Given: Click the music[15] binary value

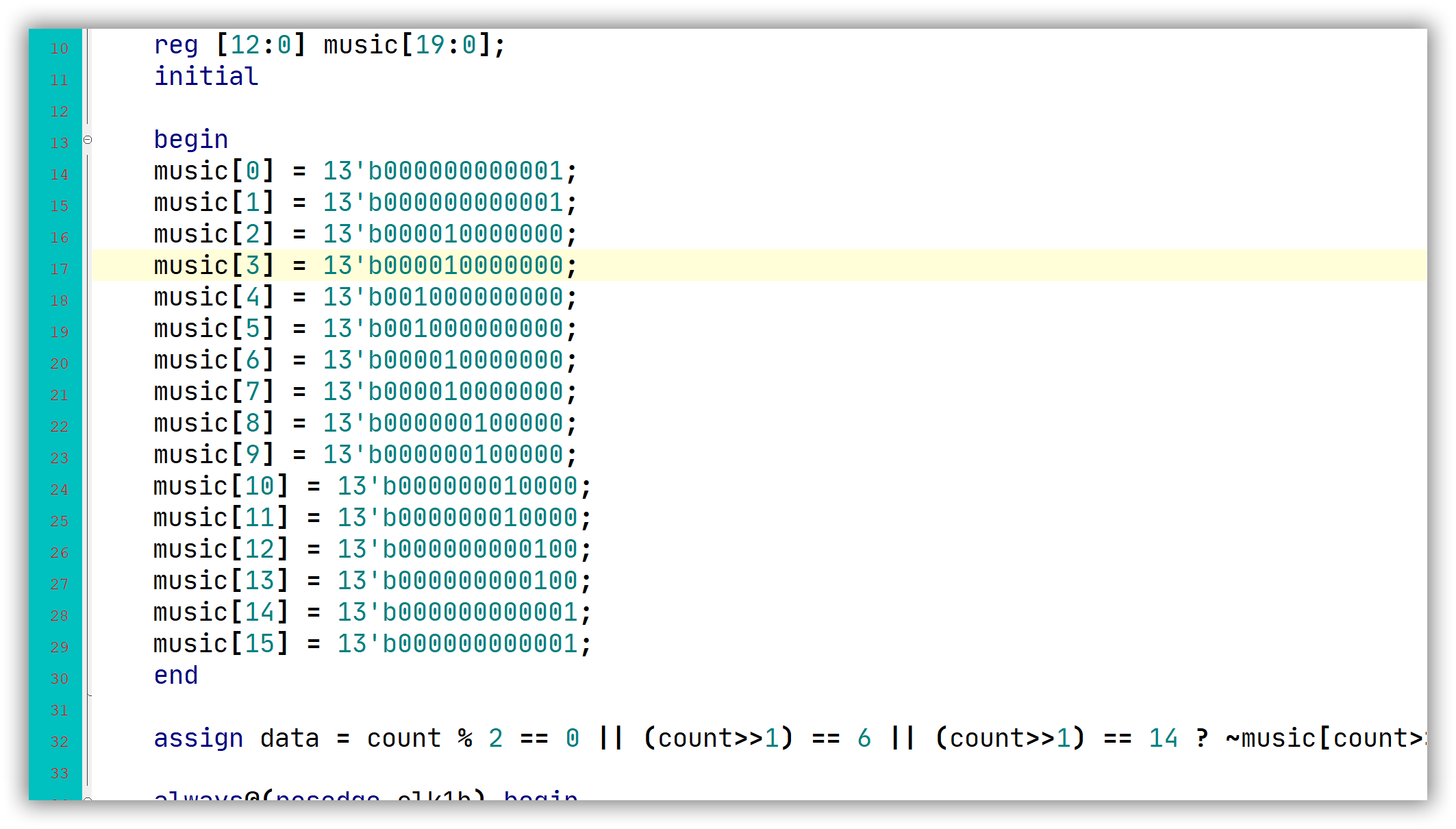Looking at the screenshot, I should (x=457, y=643).
